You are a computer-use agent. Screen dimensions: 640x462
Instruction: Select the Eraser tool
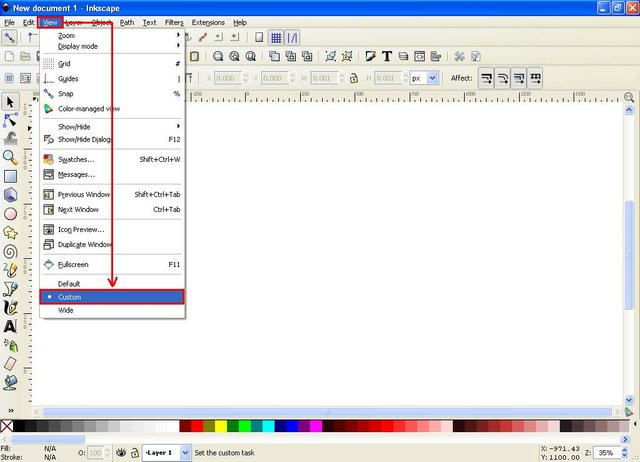[10, 364]
